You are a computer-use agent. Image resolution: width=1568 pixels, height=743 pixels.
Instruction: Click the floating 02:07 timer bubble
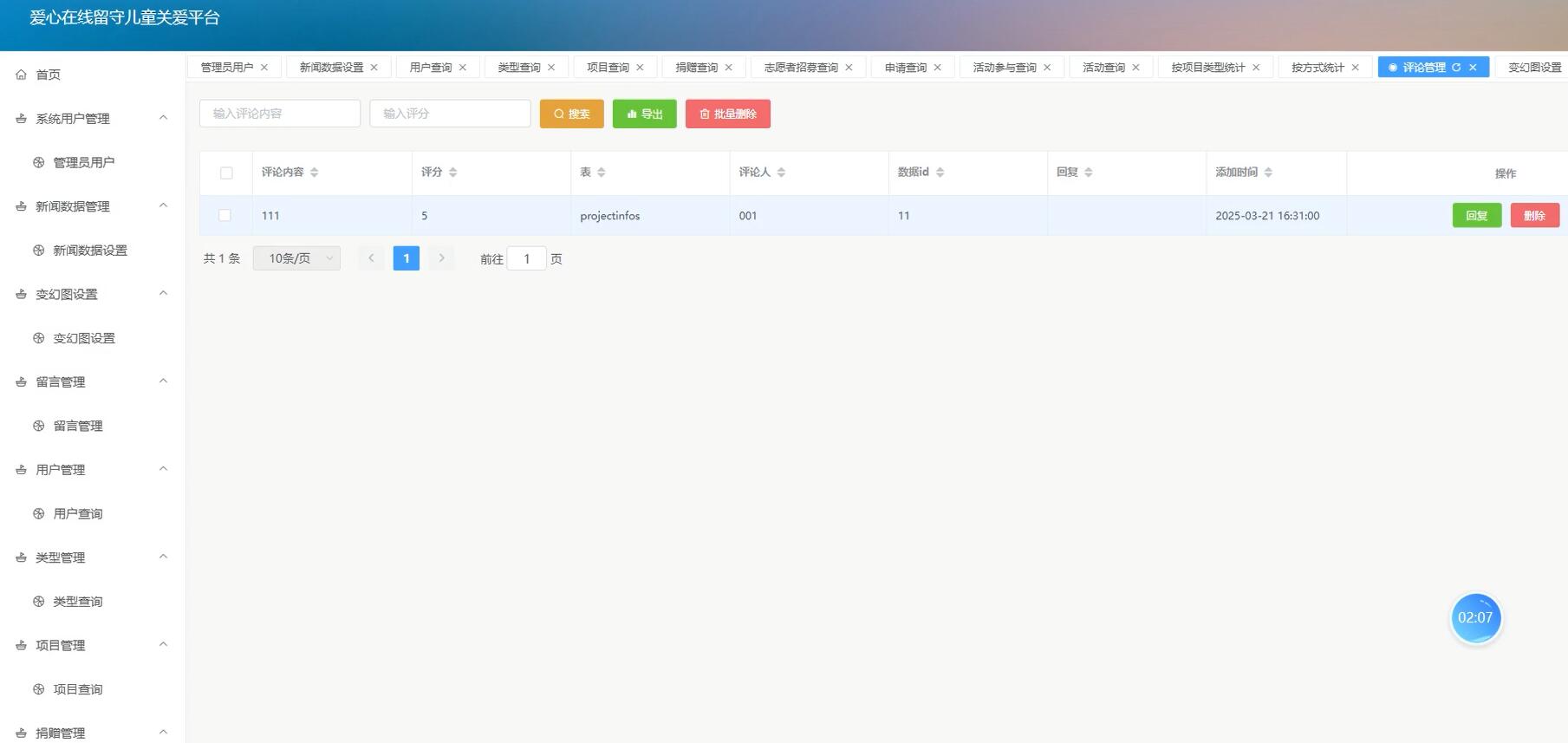pos(1475,618)
